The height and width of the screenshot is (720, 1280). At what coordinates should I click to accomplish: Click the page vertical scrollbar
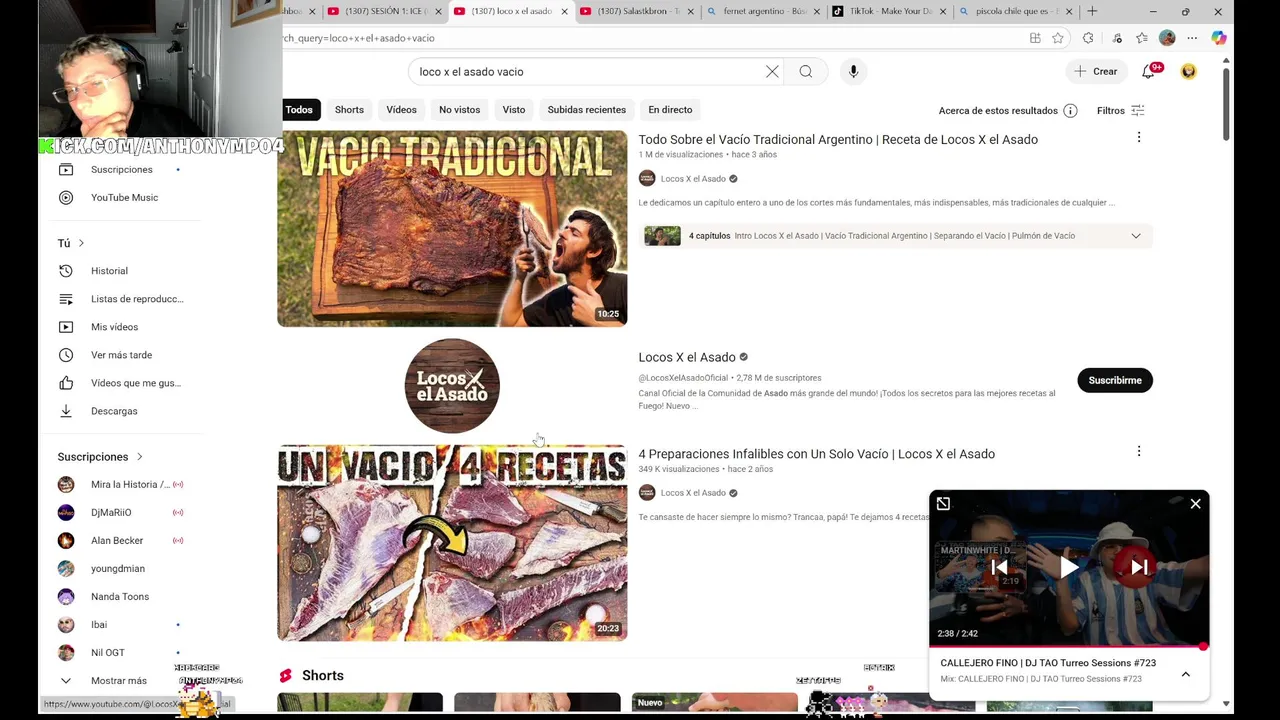tap(1225, 105)
